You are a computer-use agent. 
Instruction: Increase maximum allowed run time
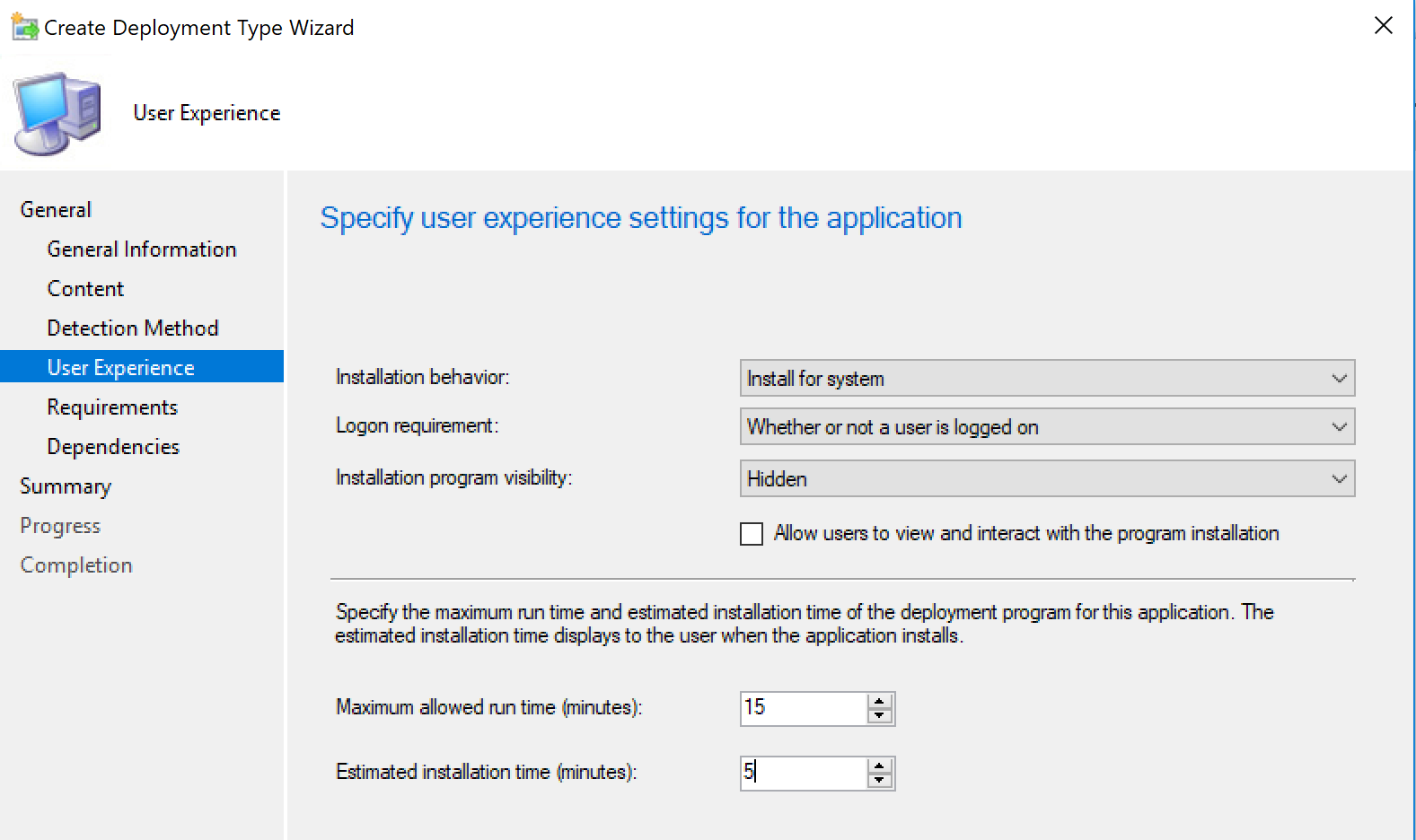(x=880, y=701)
